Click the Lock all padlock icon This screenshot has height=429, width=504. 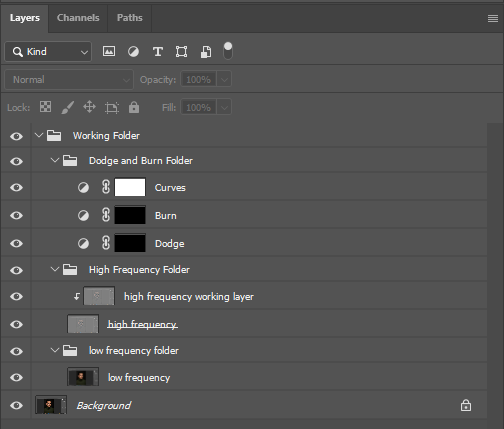pos(134,107)
